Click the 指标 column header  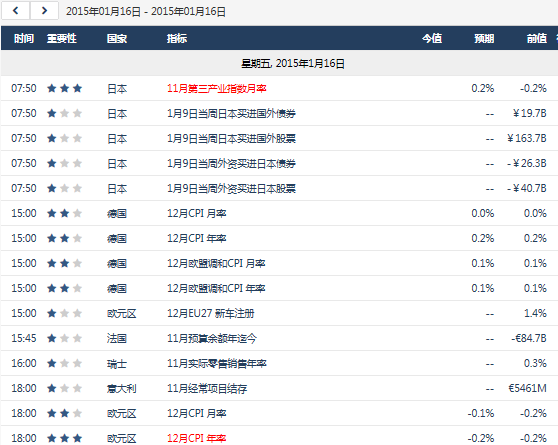(177, 38)
